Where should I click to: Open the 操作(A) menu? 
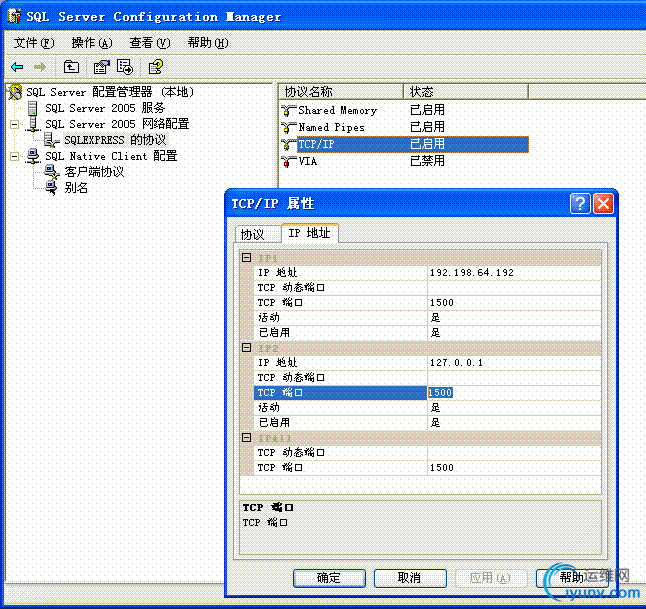(92, 42)
